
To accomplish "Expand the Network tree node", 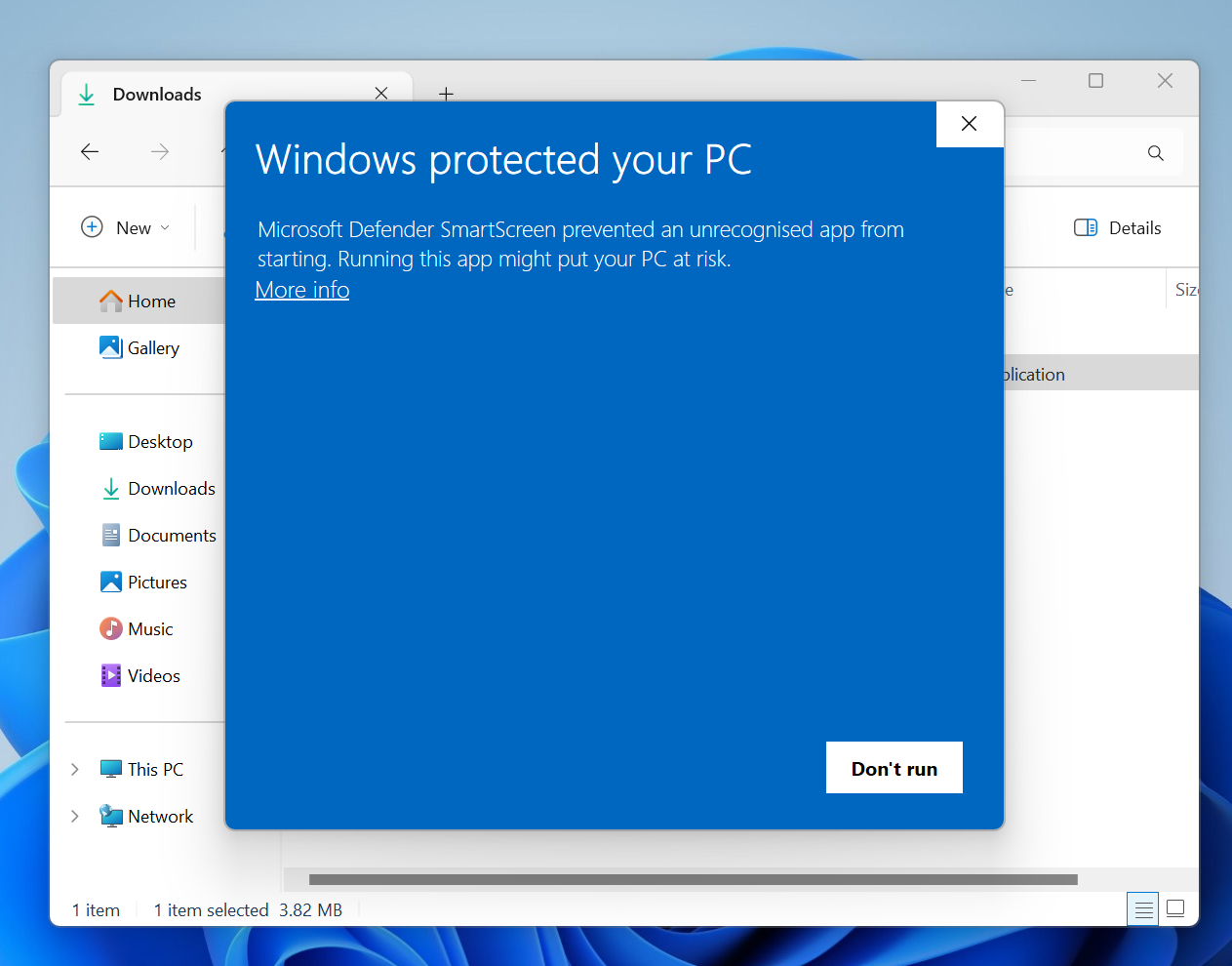I will pos(75,817).
